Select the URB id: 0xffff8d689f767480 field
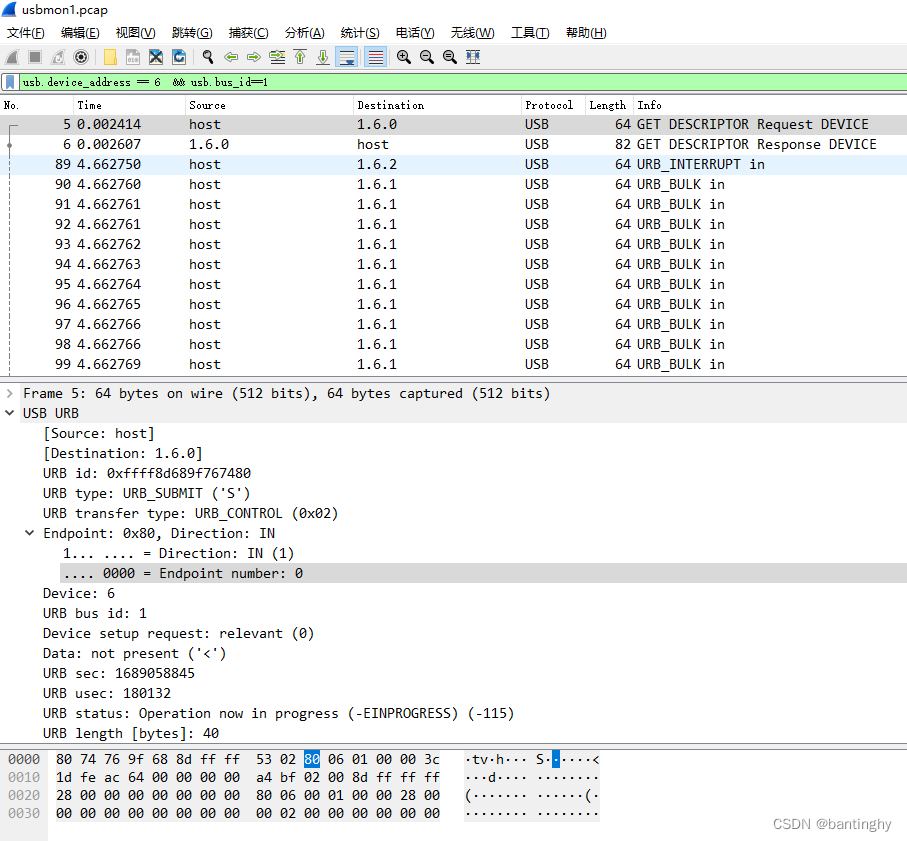The height and width of the screenshot is (841, 907). 147,474
